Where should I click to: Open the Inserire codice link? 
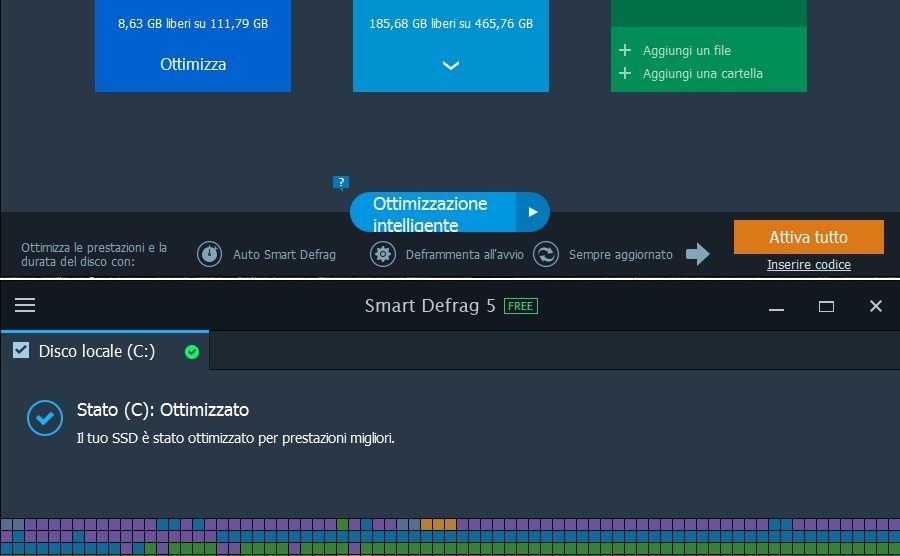(x=809, y=265)
